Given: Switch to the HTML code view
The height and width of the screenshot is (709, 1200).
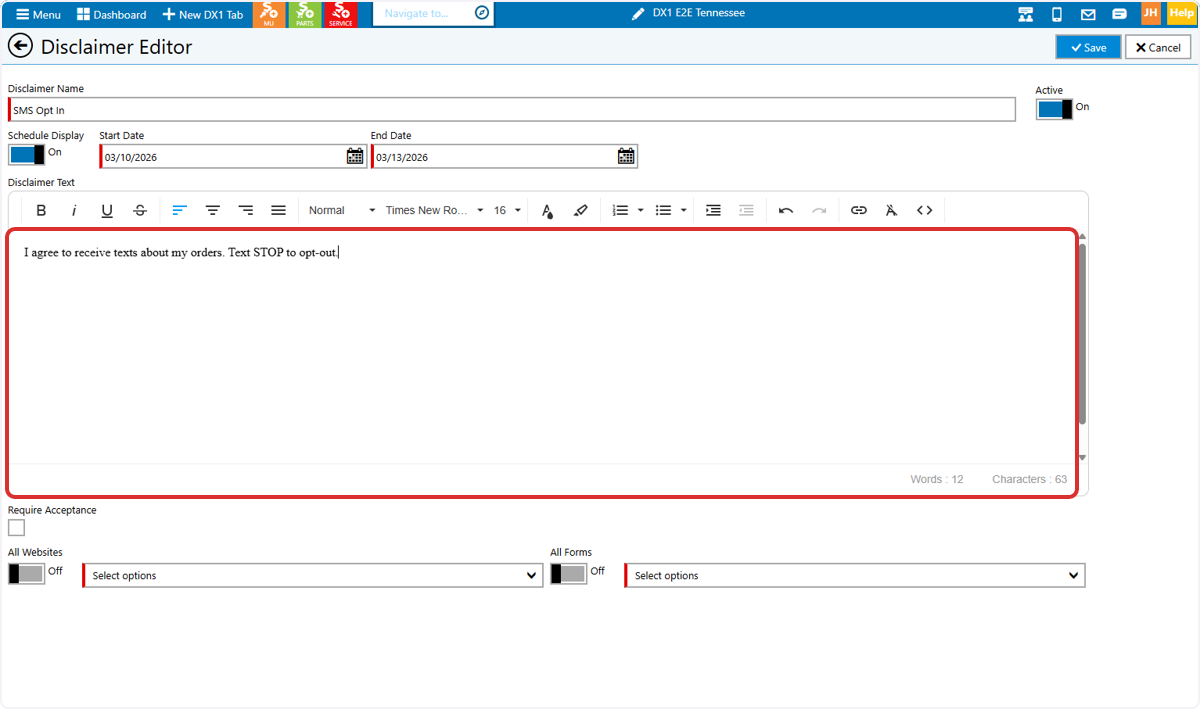Looking at the screenshot, I should point(925,210).
